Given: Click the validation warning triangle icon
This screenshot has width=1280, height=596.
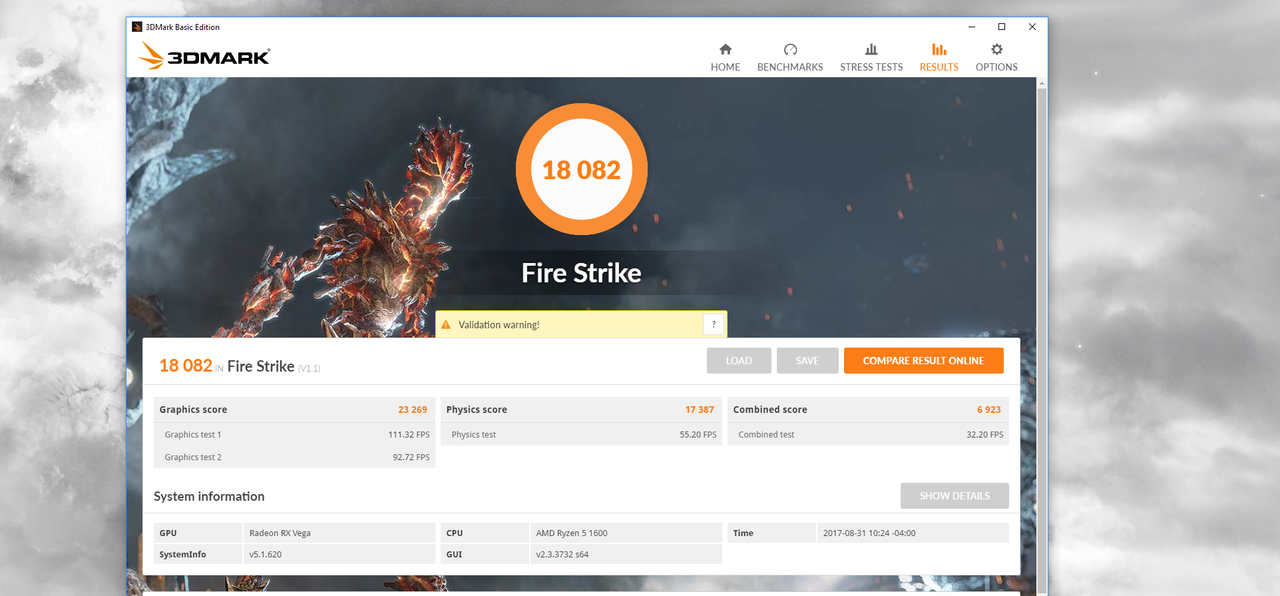Looking at the screenshot, I should 446,325.
